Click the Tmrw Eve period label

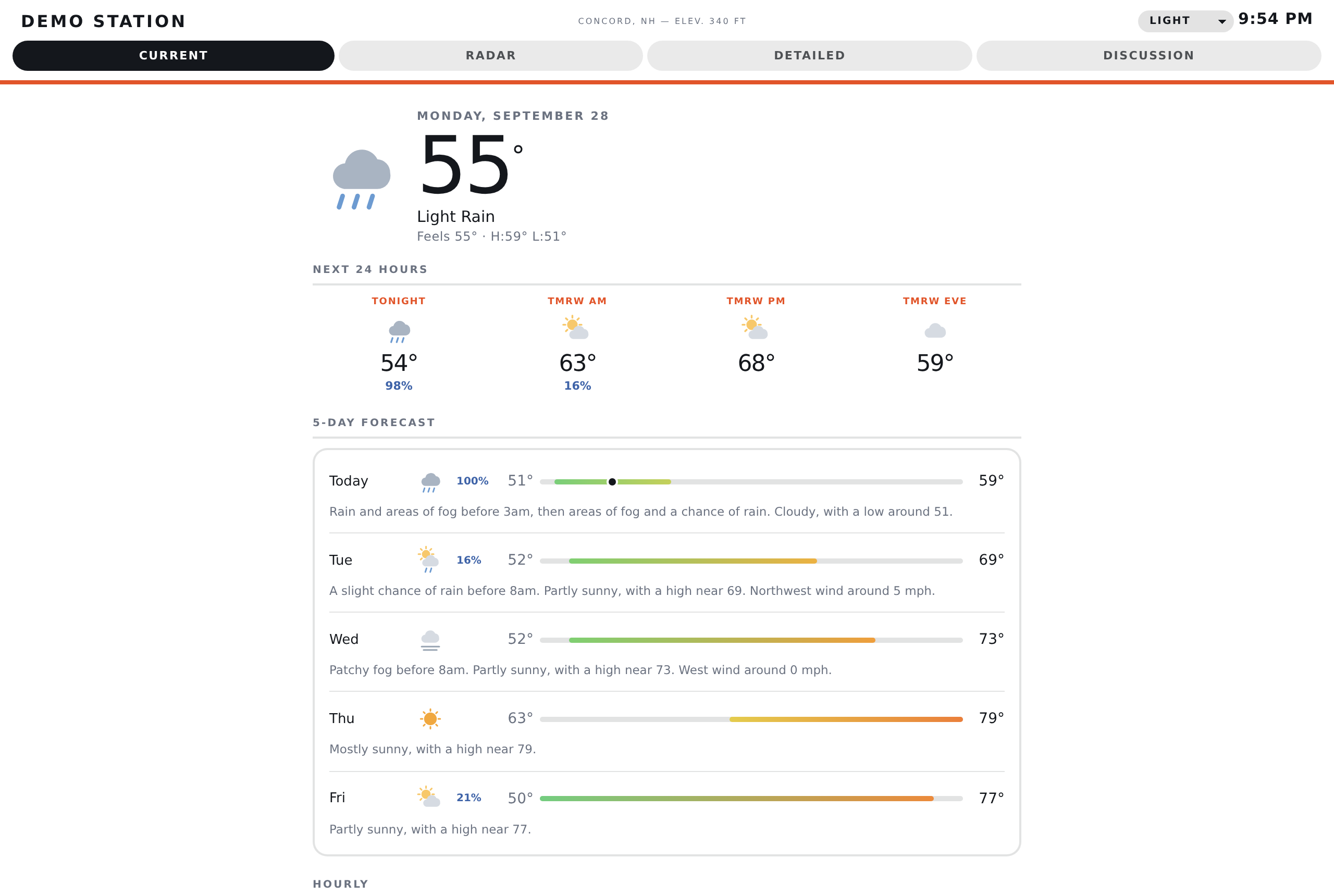point(935,301)
